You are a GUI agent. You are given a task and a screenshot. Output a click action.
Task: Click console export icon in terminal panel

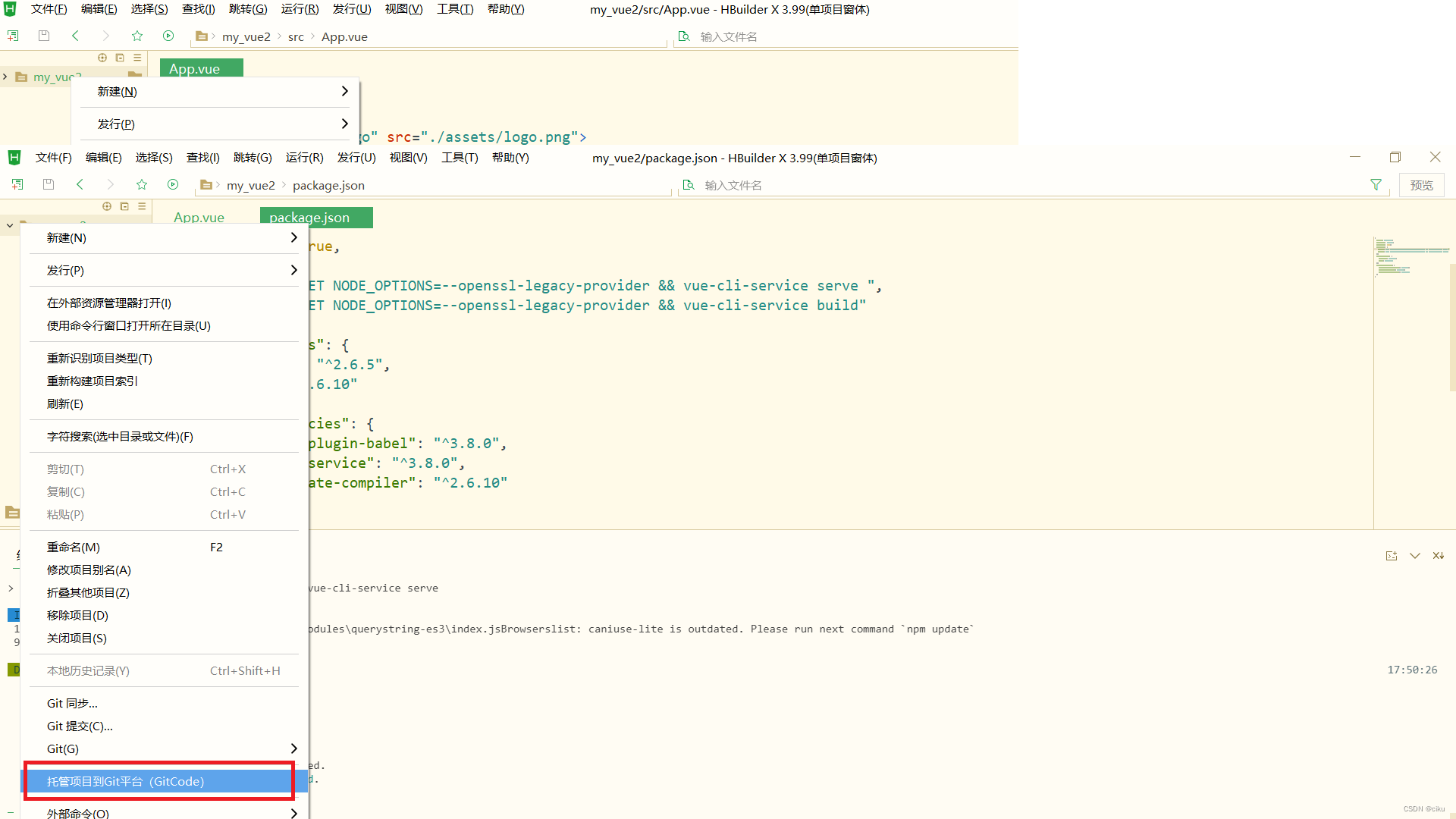tap(1392, 556)
